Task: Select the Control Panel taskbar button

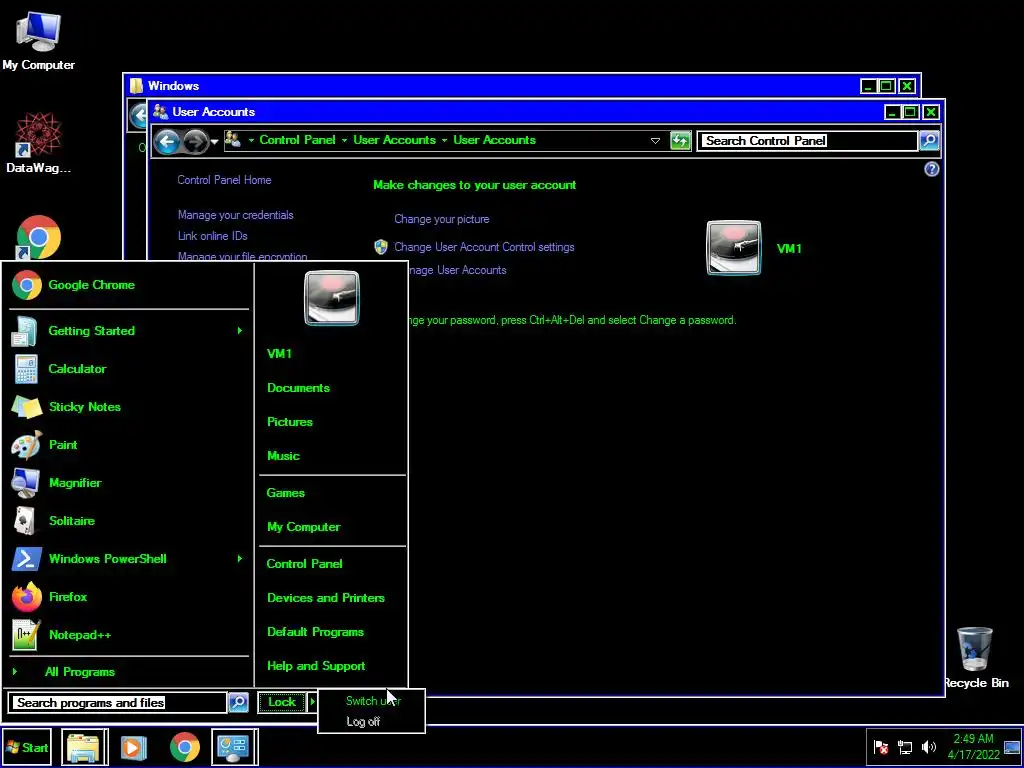Action: click(234, 747)
